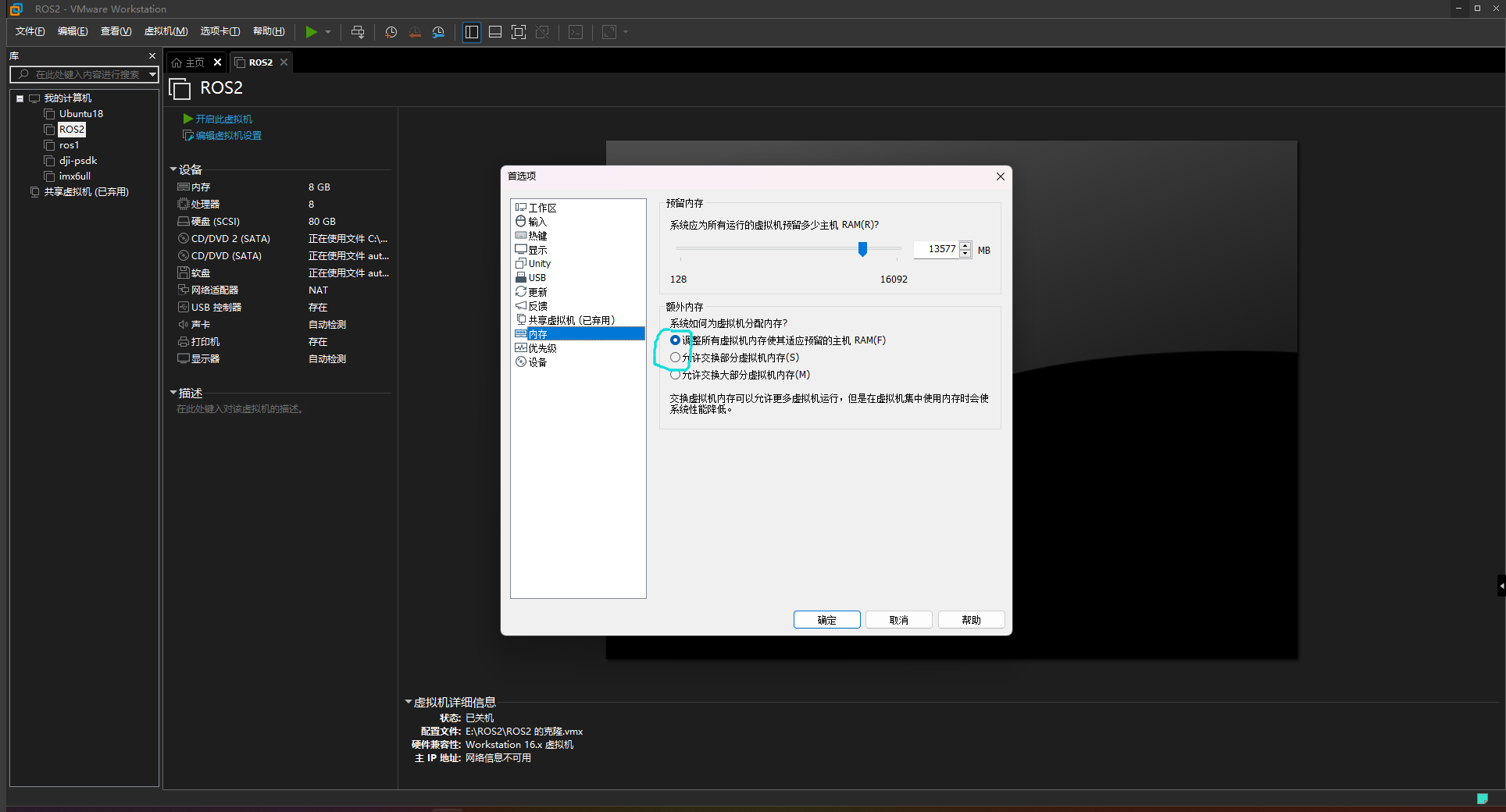Screen dimensions: 1506x812
Task: Click the 硬盘 (SCSI) device icon
Action: 184,222
